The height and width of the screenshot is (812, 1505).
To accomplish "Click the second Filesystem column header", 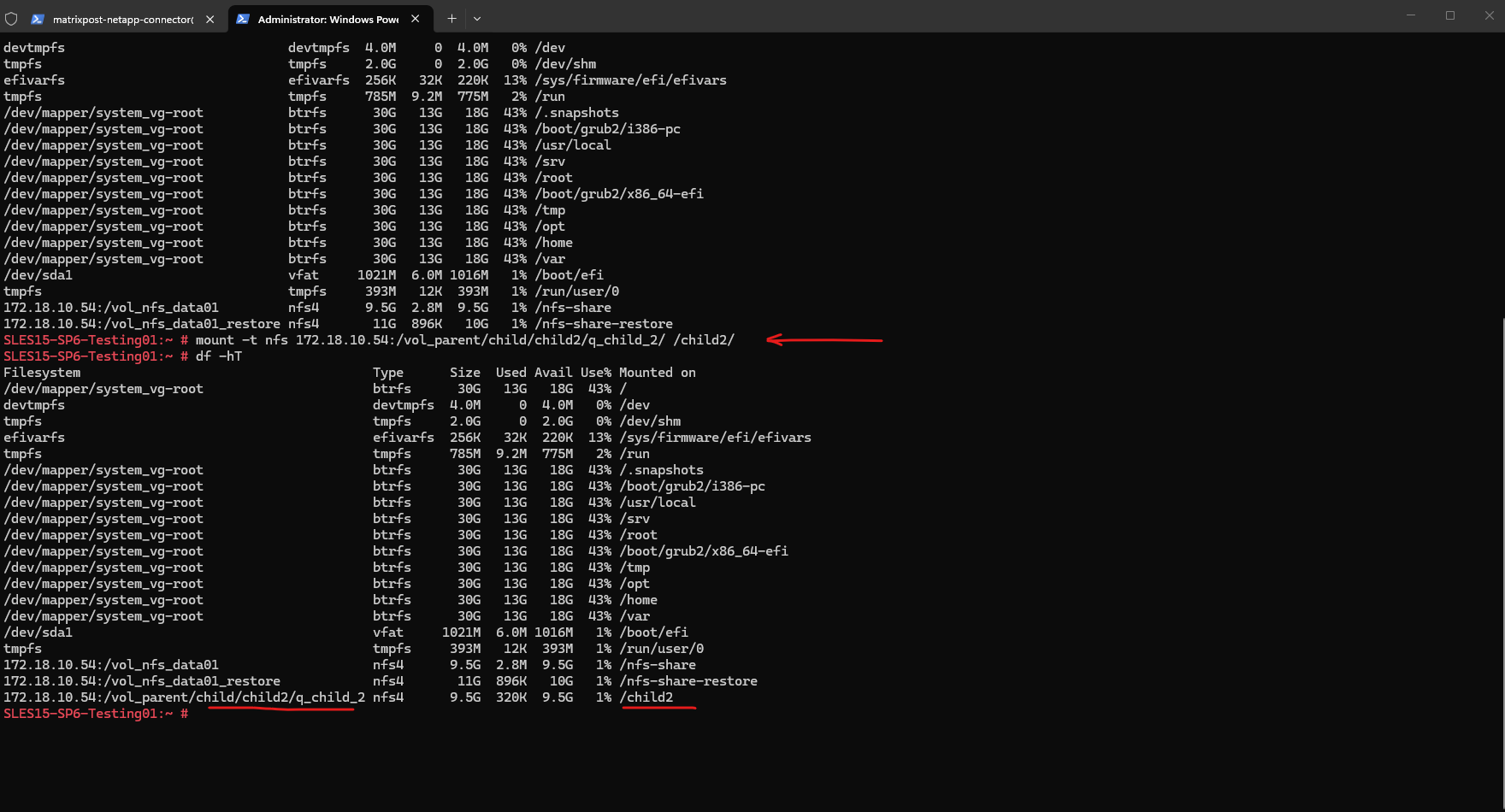I will 42,373.
